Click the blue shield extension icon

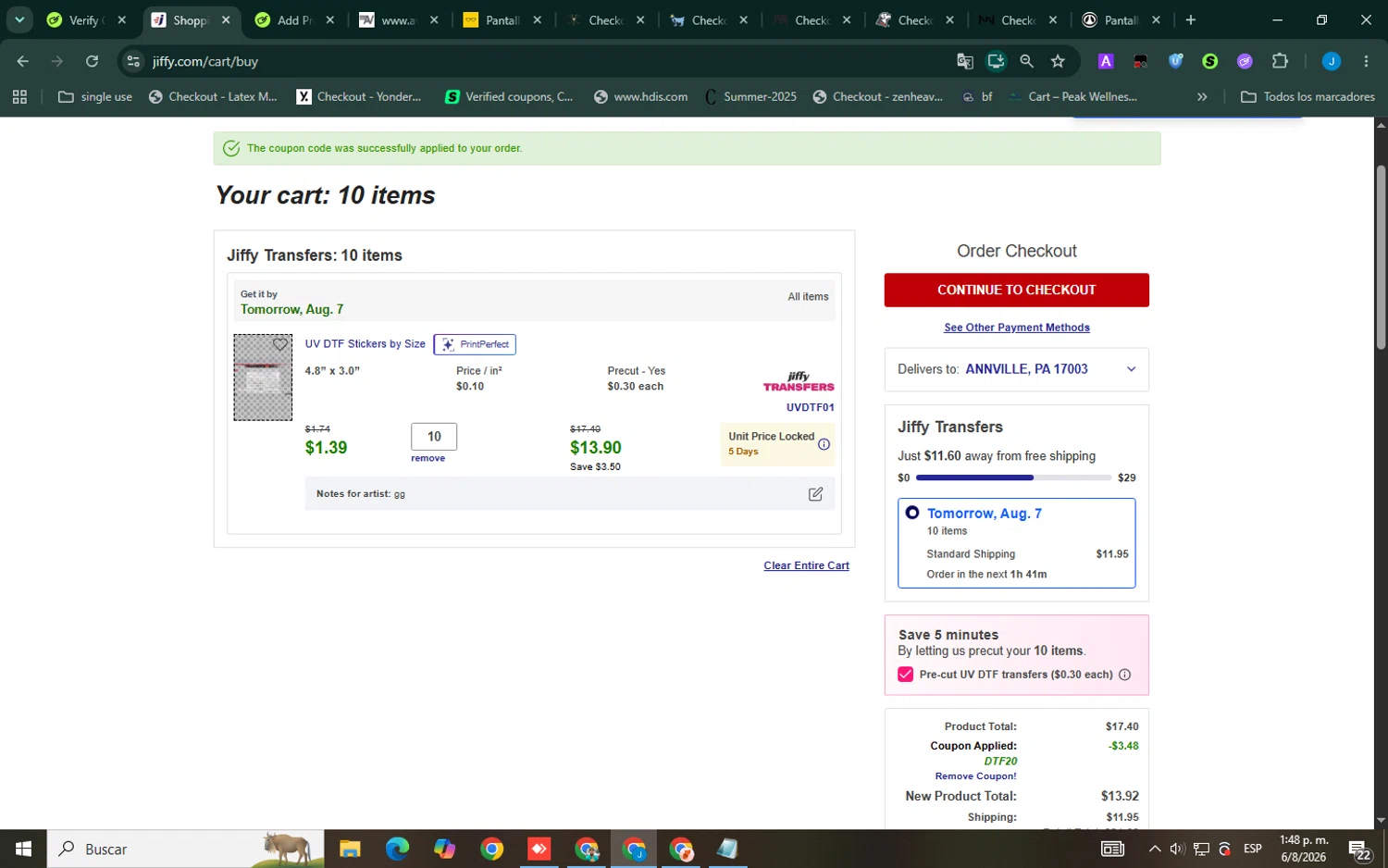(1175, 61)
